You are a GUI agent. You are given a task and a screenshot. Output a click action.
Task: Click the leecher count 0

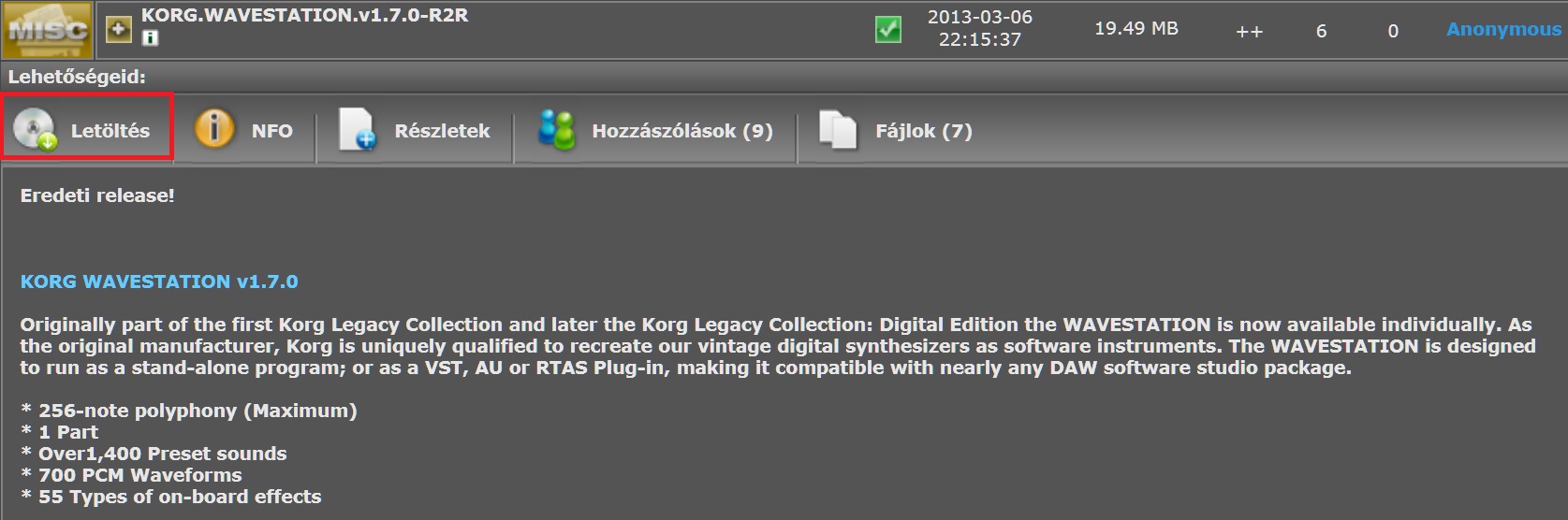[x=1393, y=31]
